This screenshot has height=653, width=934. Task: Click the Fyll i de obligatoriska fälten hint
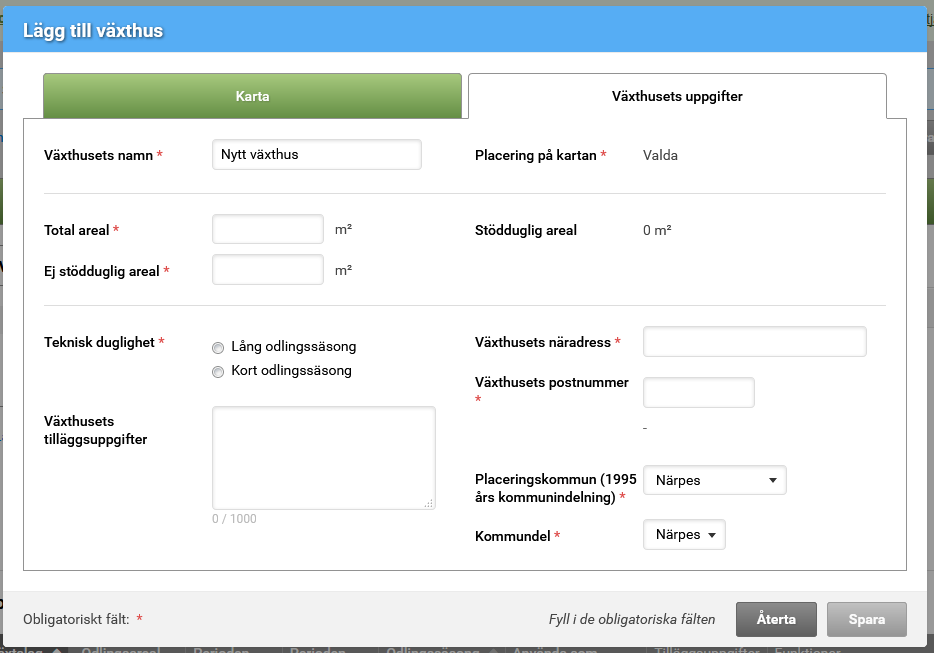(632, 620)
